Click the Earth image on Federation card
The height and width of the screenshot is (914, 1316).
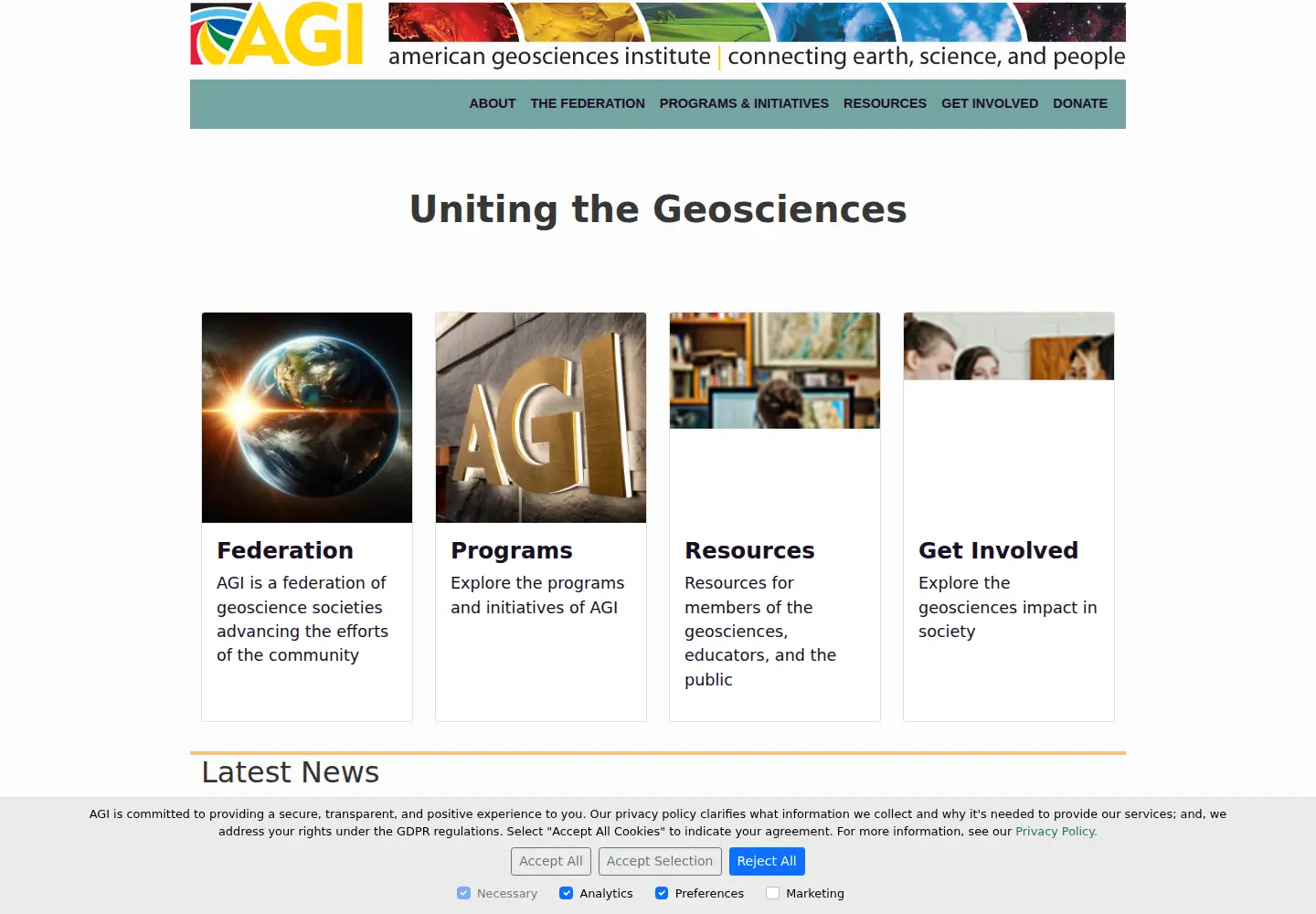click(x=307, y=418)
